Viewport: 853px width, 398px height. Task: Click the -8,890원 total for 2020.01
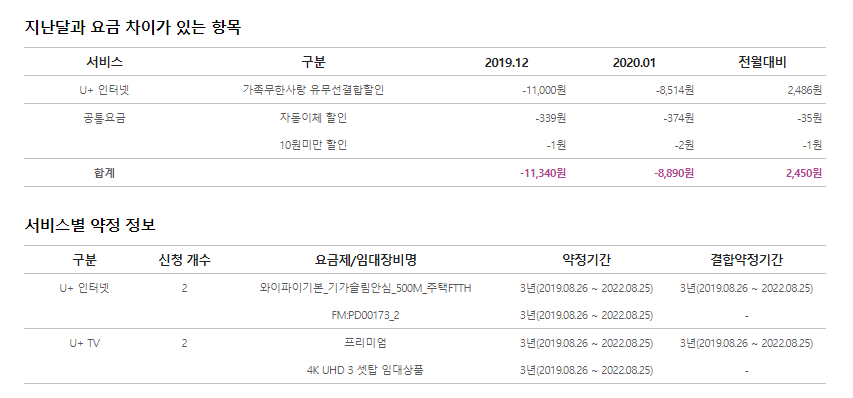[673, 173]
